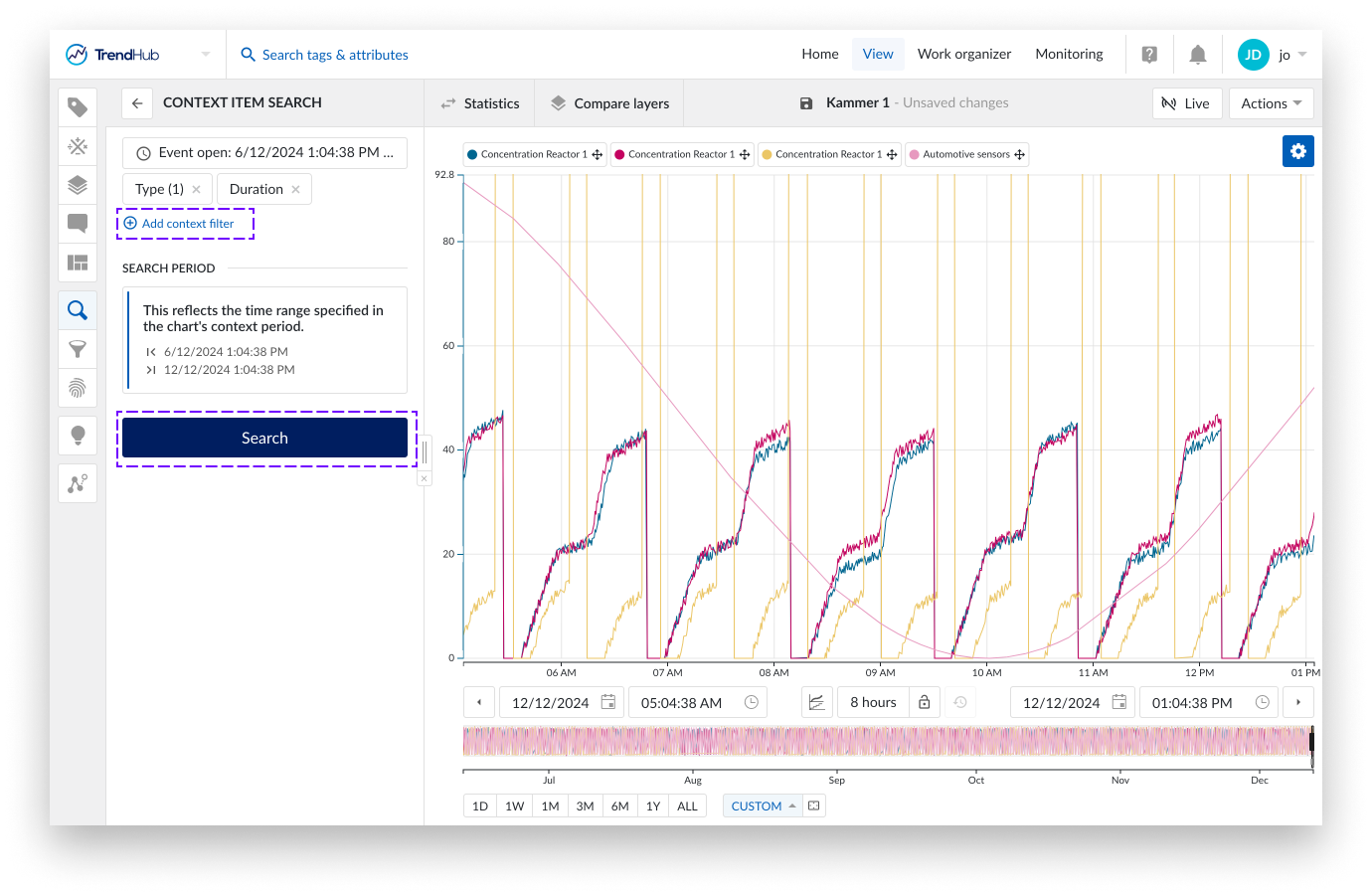Remove the Duration filter chip

pos(295,189)
